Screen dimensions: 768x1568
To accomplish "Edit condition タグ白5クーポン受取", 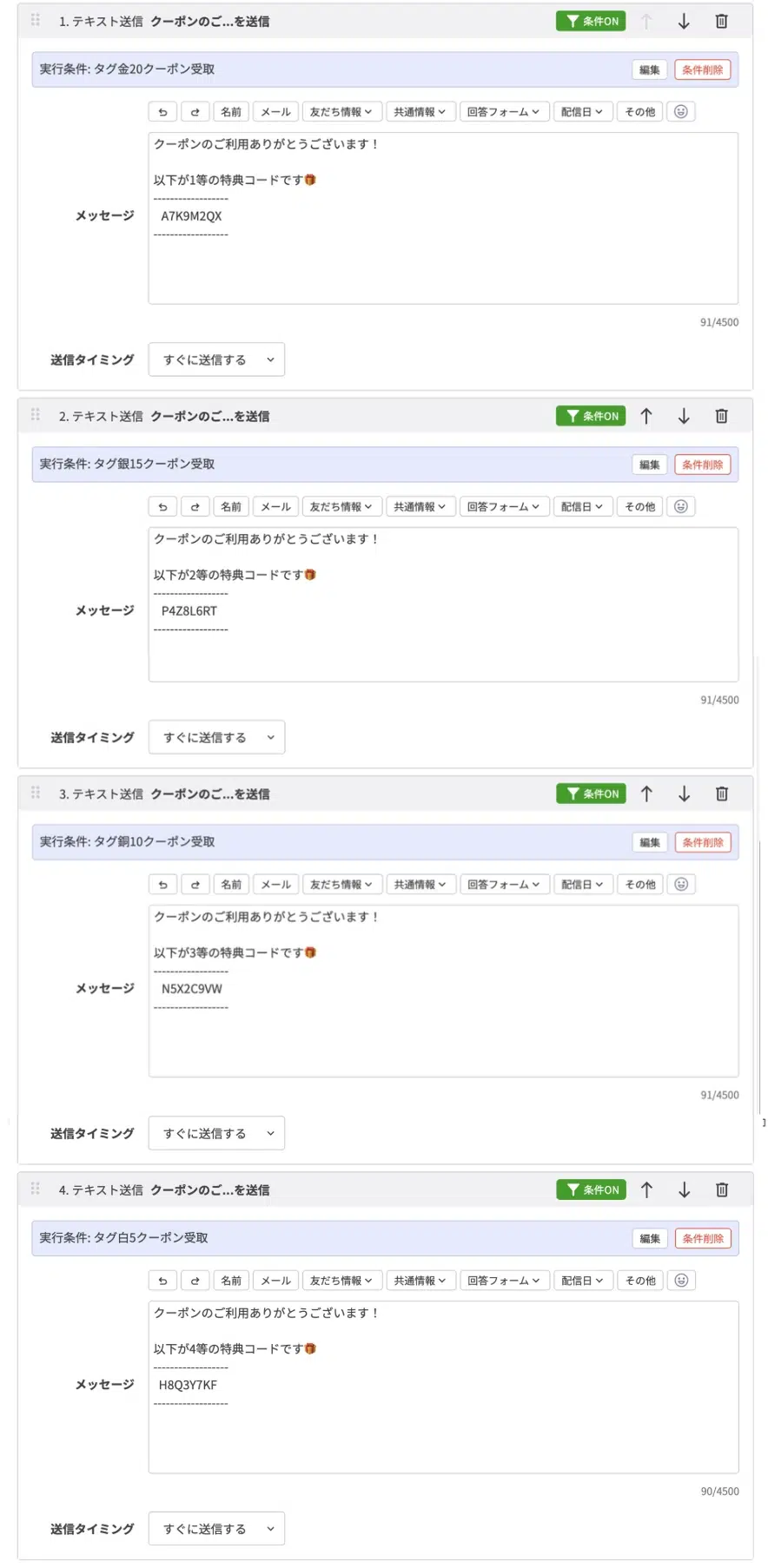I will click(x=650, y=1239).
